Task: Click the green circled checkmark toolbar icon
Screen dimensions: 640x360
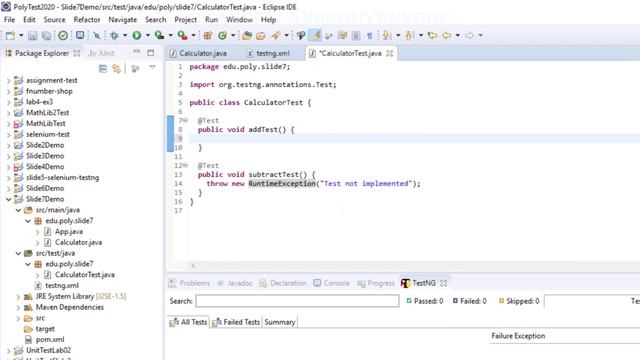Action: click(x=63, y=36)
